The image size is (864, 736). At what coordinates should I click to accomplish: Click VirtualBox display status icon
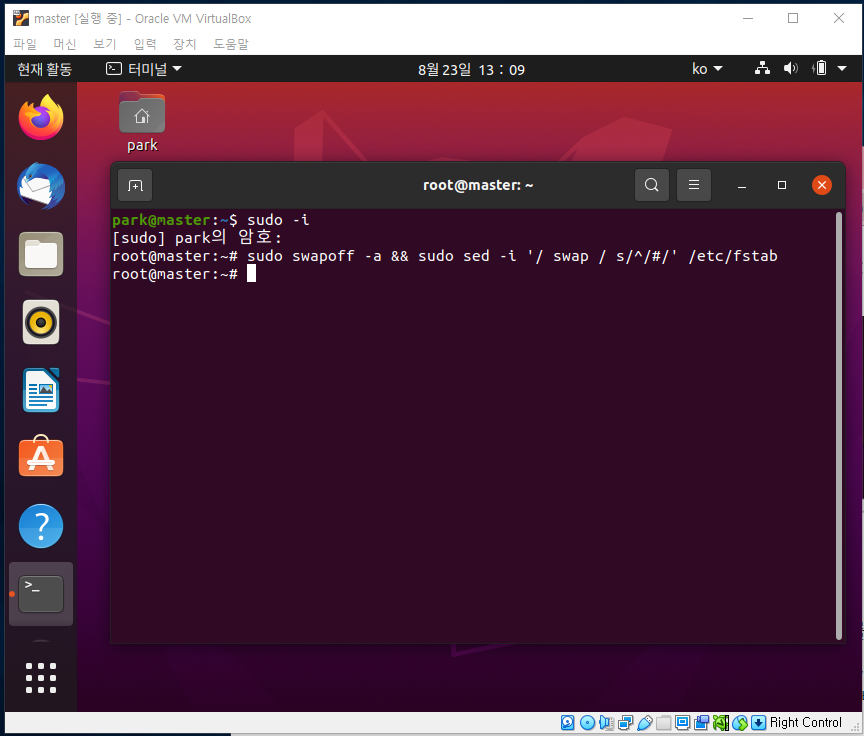coord(682,722)
